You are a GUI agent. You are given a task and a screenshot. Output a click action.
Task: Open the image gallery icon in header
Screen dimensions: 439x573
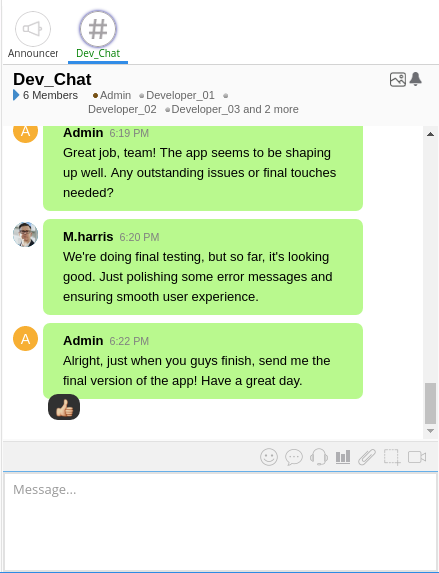pos(398,79)
